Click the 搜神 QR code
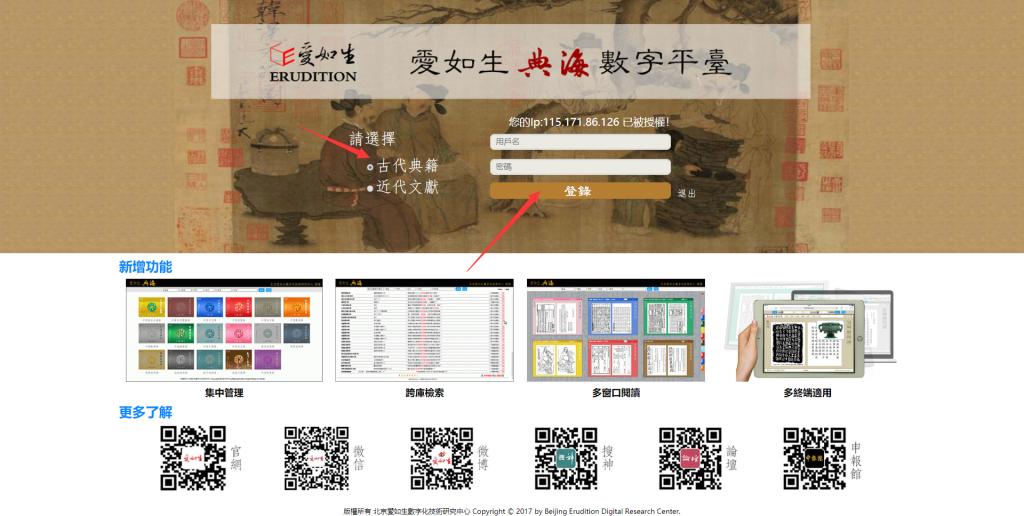The image size is (1024, 516). tap(566, 459)
